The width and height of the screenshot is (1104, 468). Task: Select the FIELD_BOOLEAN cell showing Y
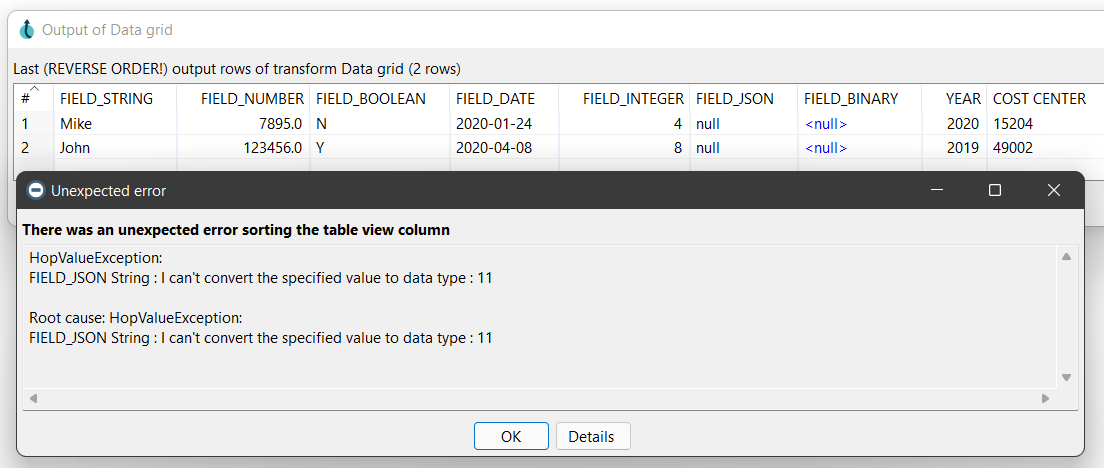(380, 148)
